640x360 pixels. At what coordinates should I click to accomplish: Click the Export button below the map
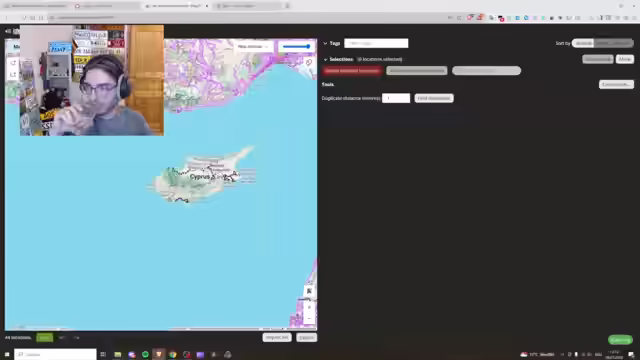tap(307, 338)
